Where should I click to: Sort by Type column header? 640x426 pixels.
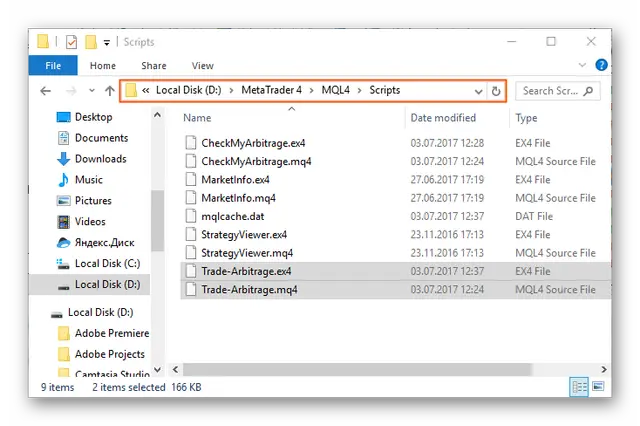pyautogui.click(x=526, y=118)
